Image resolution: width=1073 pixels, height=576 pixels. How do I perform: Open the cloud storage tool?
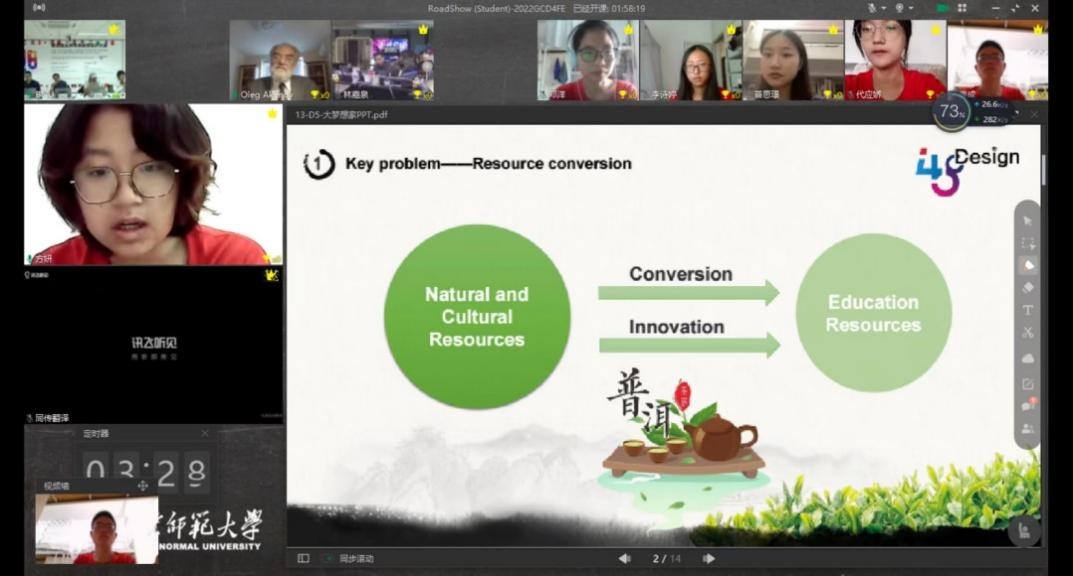1027,358
